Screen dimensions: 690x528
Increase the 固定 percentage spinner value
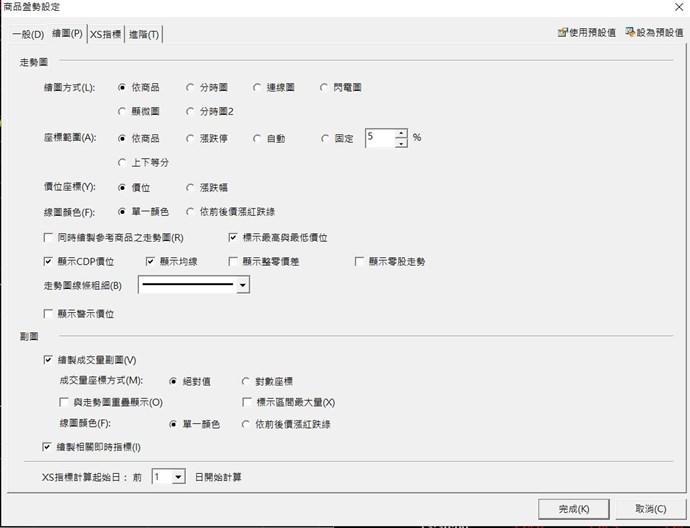point(401,133)
